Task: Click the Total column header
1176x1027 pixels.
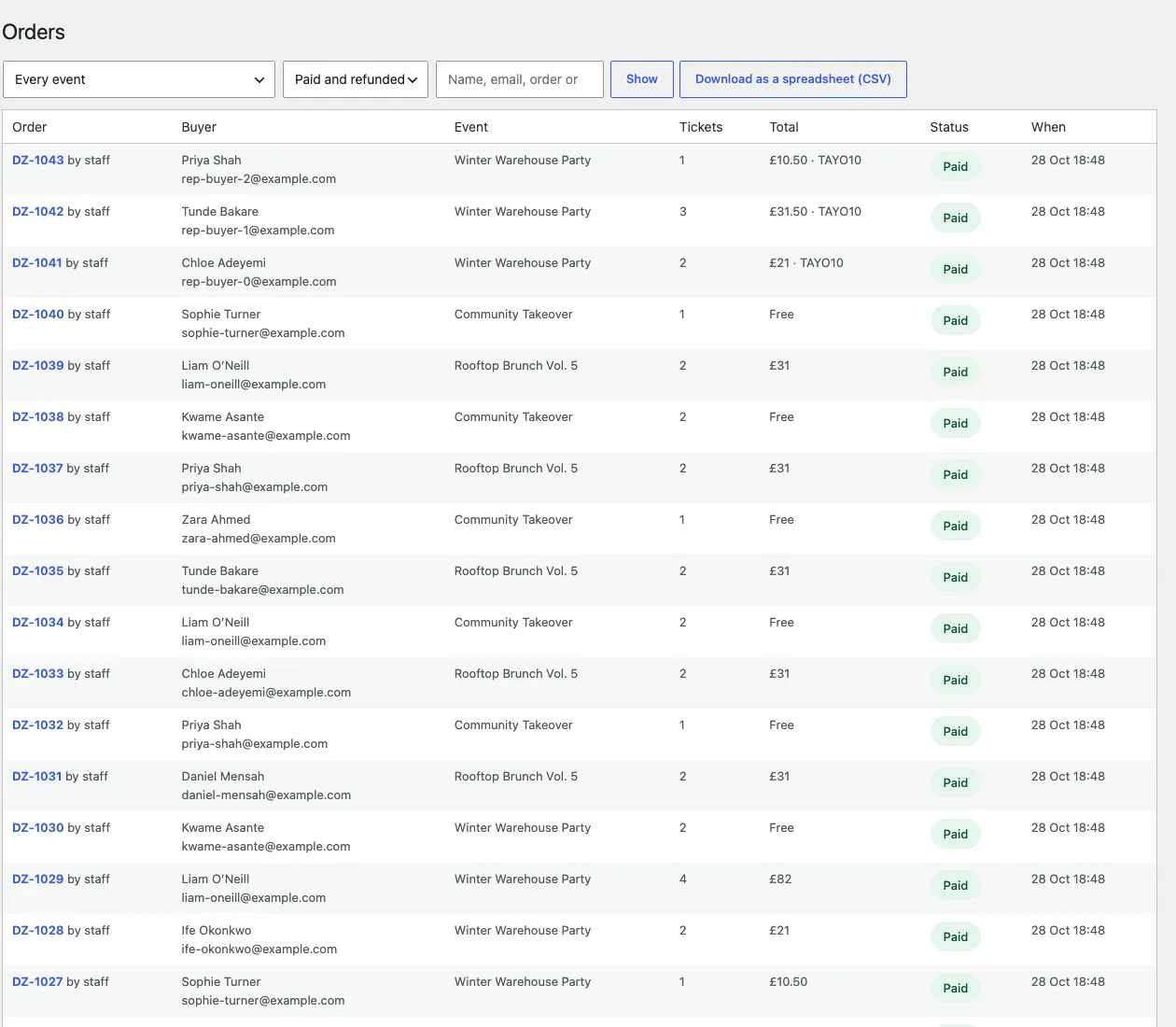Action: point(784,127)
